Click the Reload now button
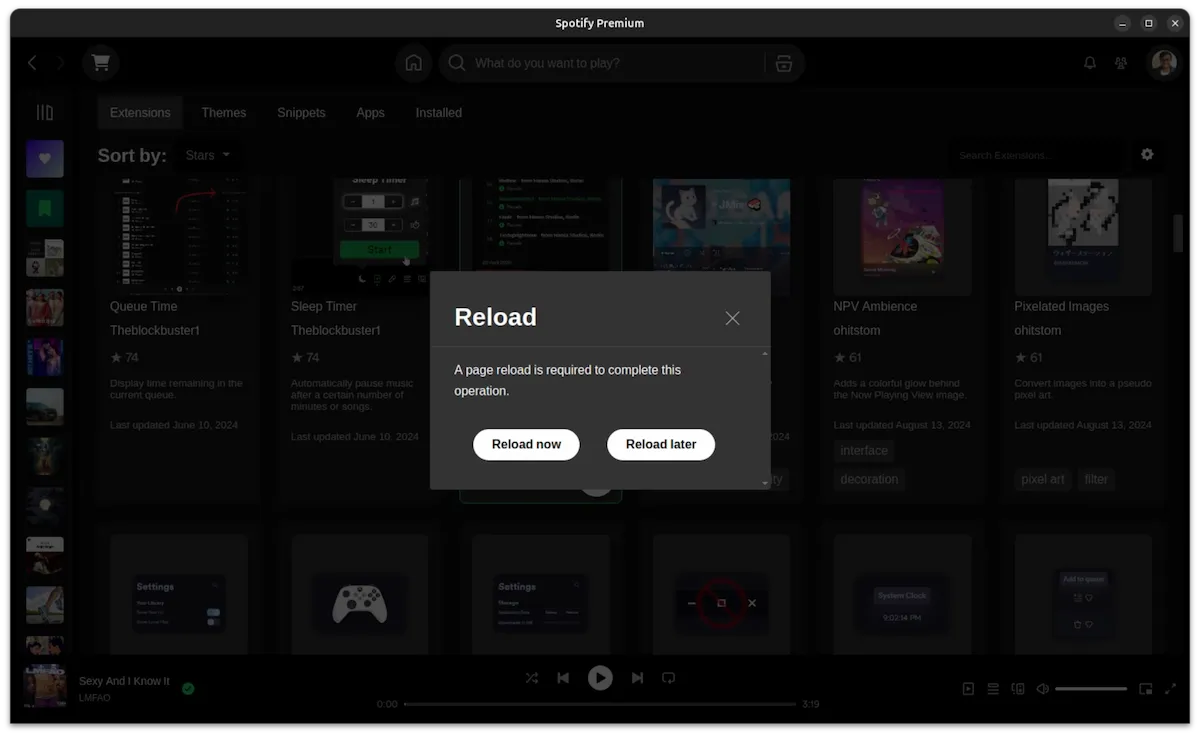1200x736 pixels. tap(526, 444)
